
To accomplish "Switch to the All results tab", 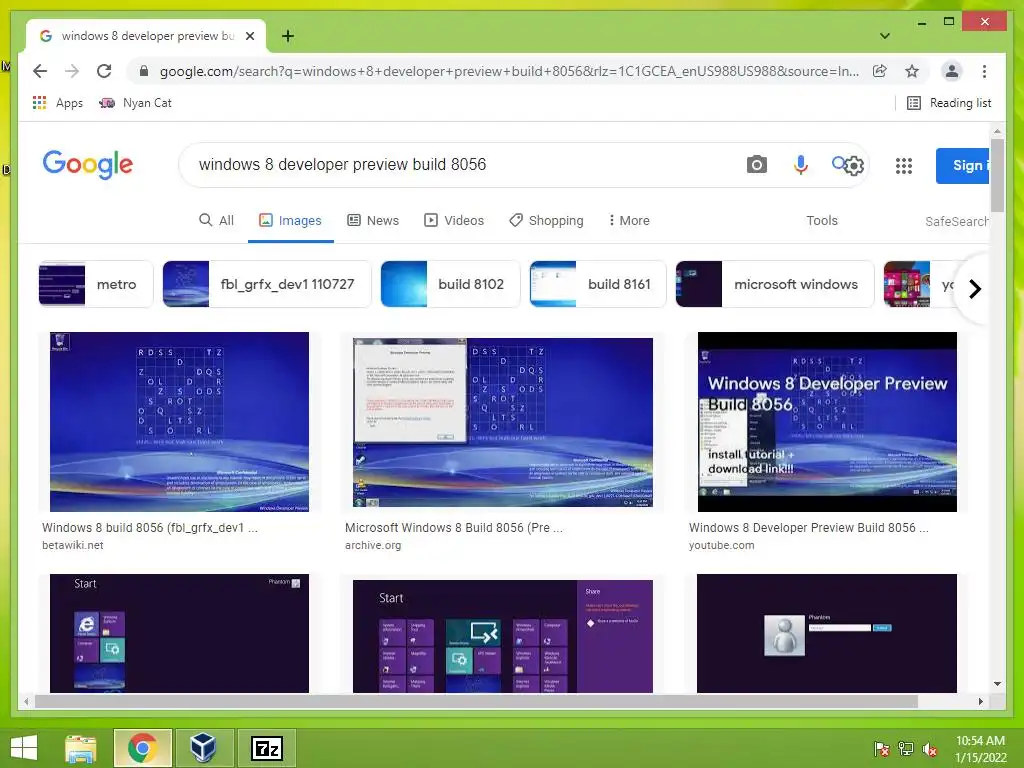I will (x=216, y=220).
